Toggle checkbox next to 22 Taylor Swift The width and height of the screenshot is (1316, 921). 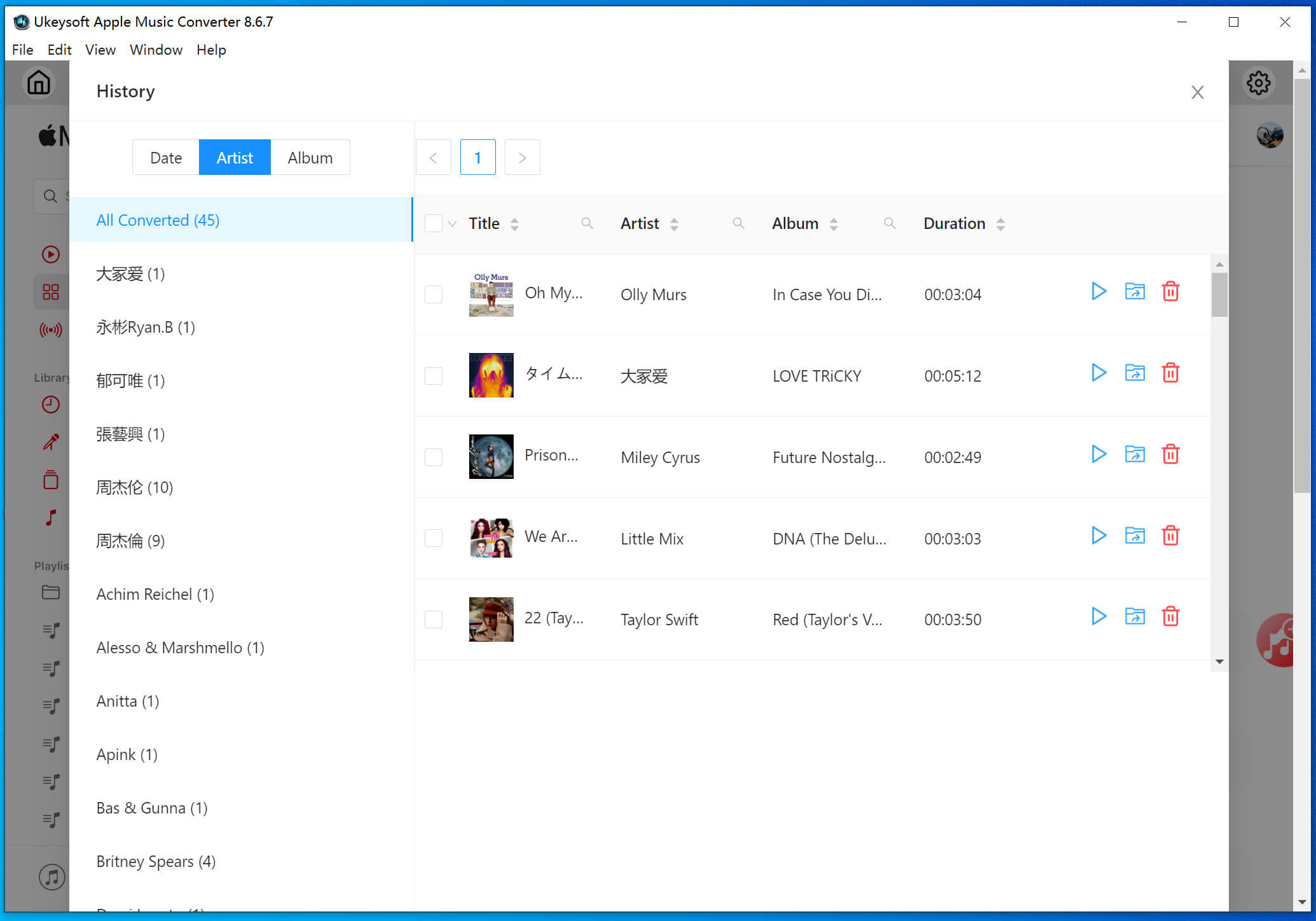point(434,618)
